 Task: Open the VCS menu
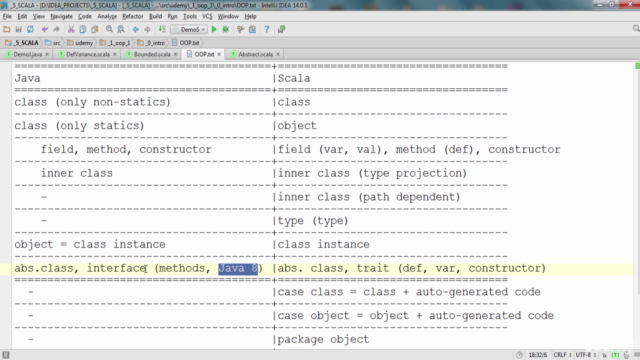coord(207,16)
